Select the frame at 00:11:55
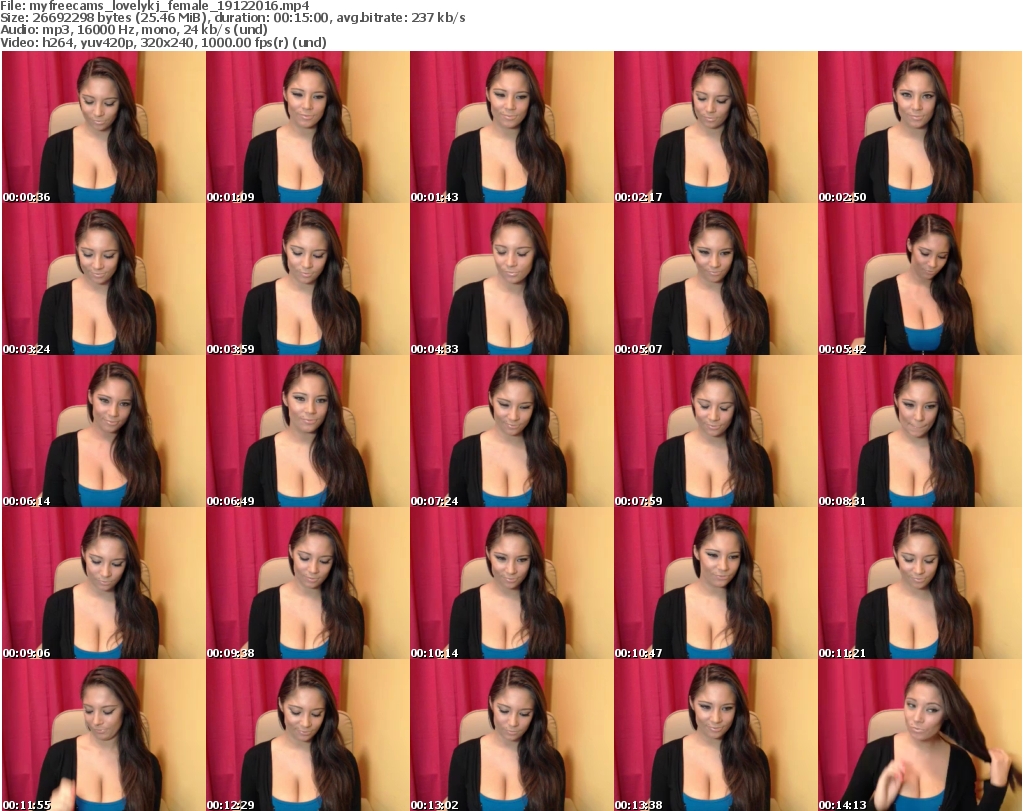The height and width of the screenshot is (811, 1024). [x=103, y=736]
